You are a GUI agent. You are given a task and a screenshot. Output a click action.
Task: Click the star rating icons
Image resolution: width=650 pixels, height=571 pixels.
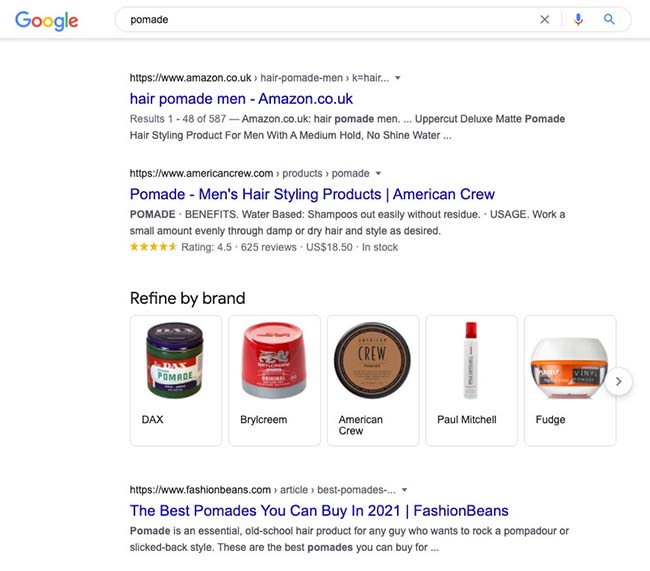tap(151, 247)
